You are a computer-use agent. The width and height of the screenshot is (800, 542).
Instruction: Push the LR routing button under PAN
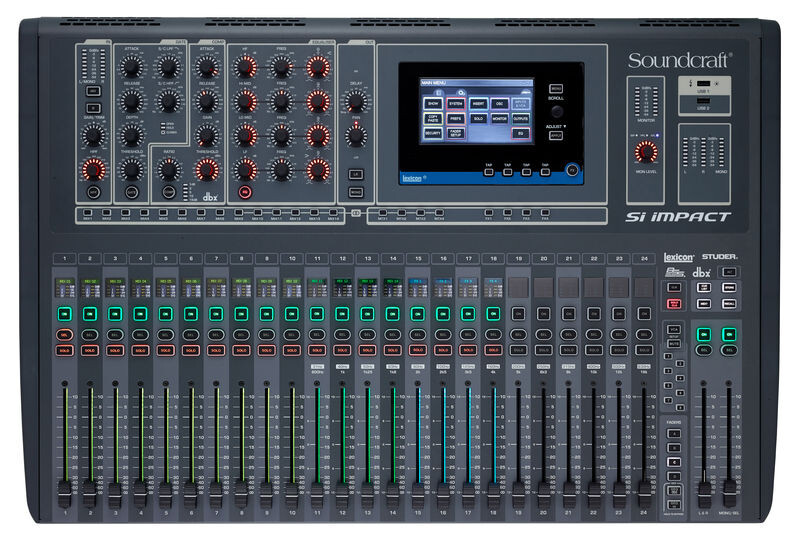pyautogui.click(x=356, y=174)
